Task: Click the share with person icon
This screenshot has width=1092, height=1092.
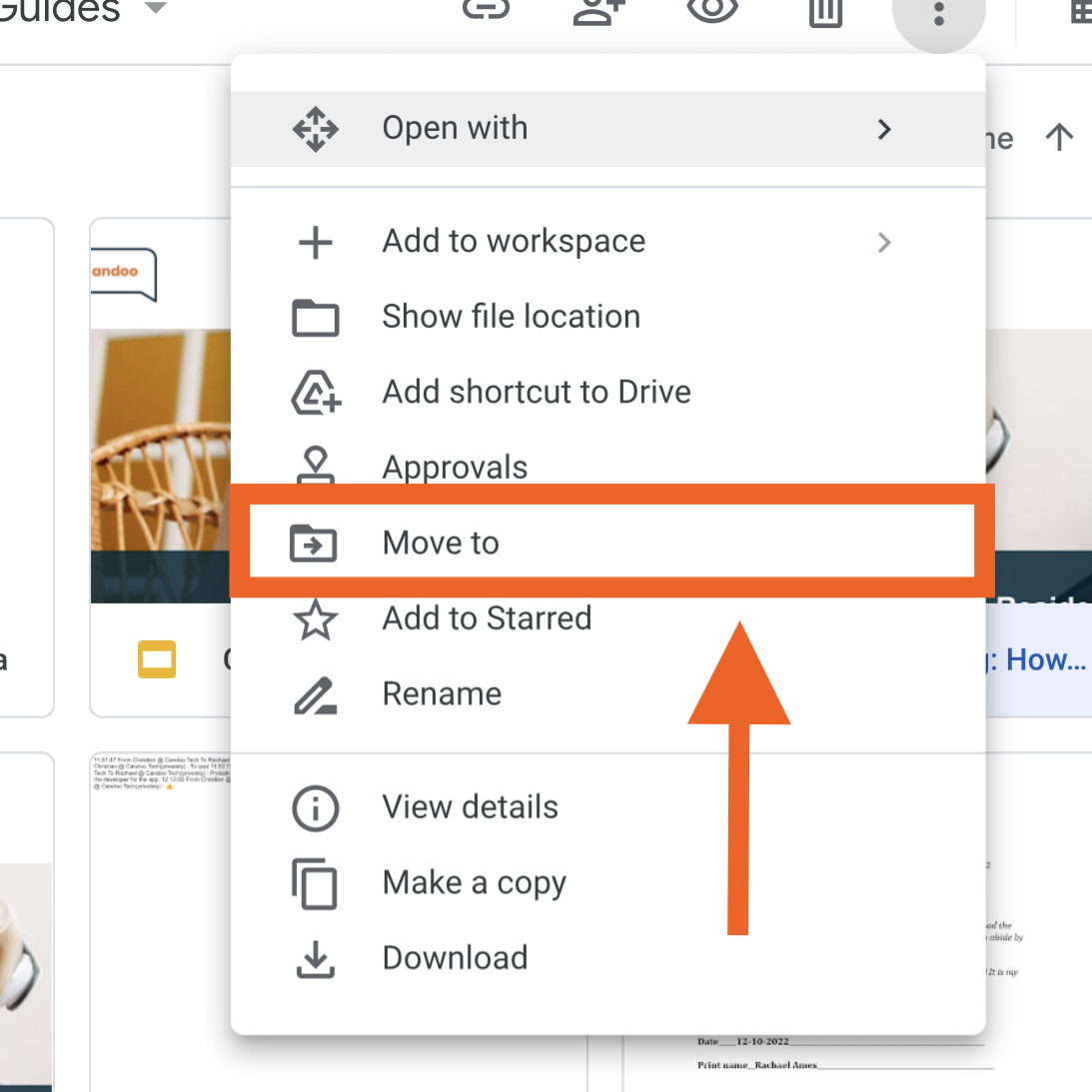Action: pyautogui.click(x=598, y=11)
